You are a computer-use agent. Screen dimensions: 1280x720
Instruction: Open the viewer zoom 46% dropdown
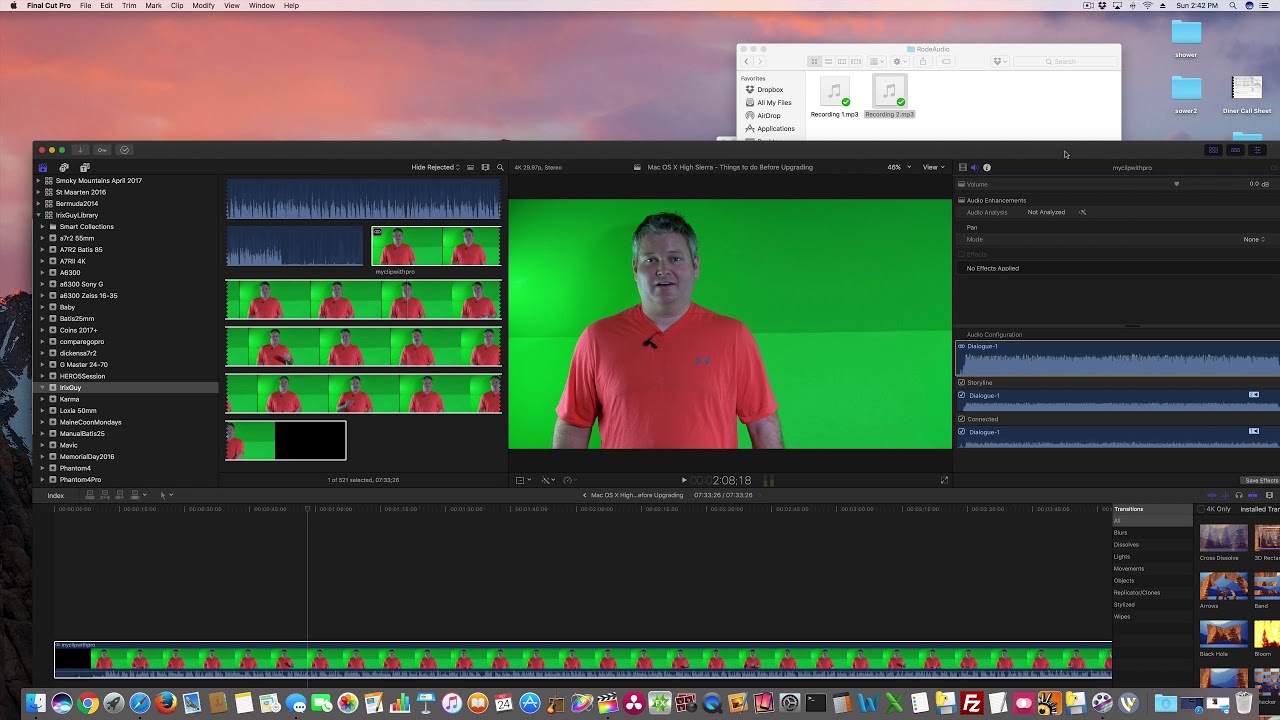click(x=898, y=167)
